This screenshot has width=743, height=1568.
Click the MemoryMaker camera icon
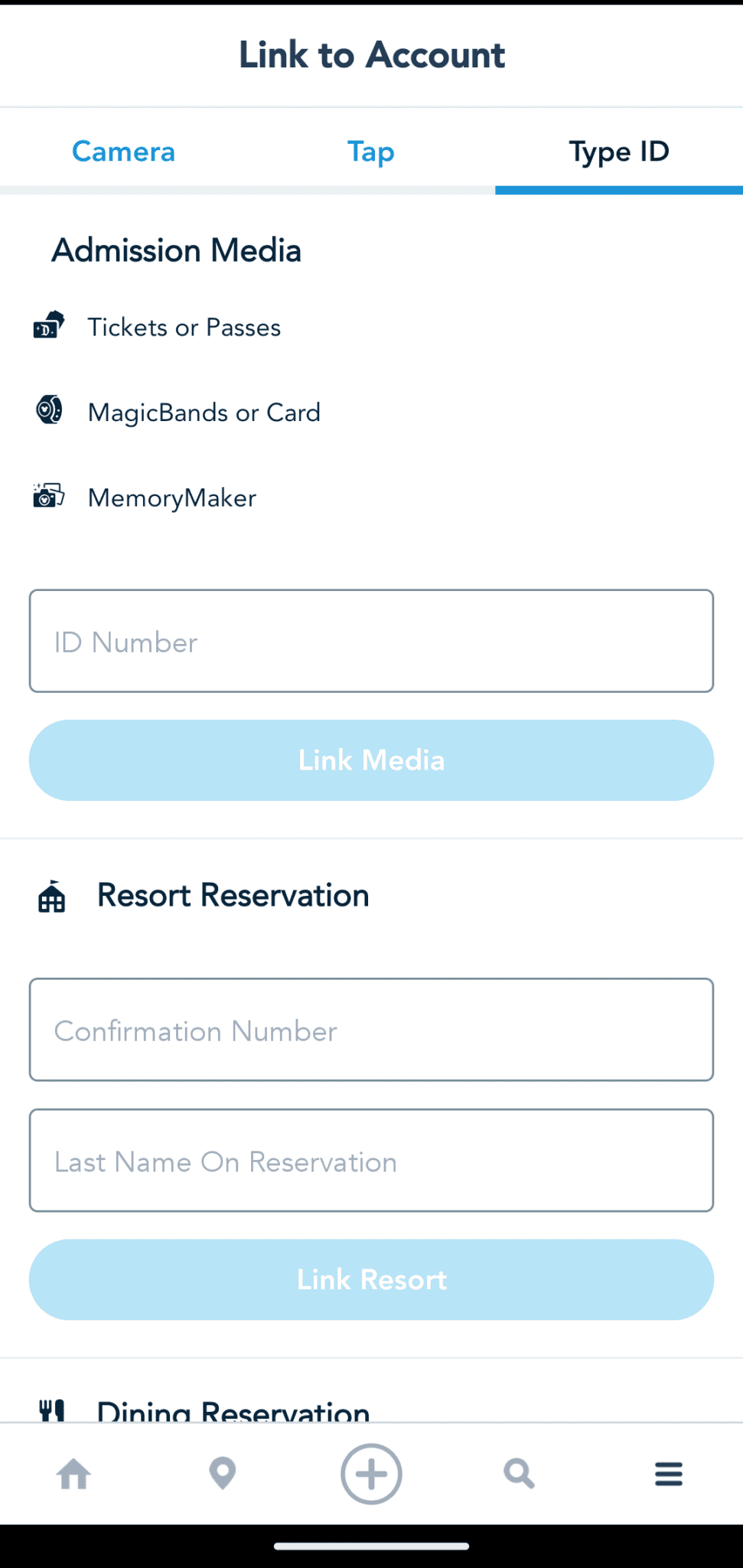(49, 497)
